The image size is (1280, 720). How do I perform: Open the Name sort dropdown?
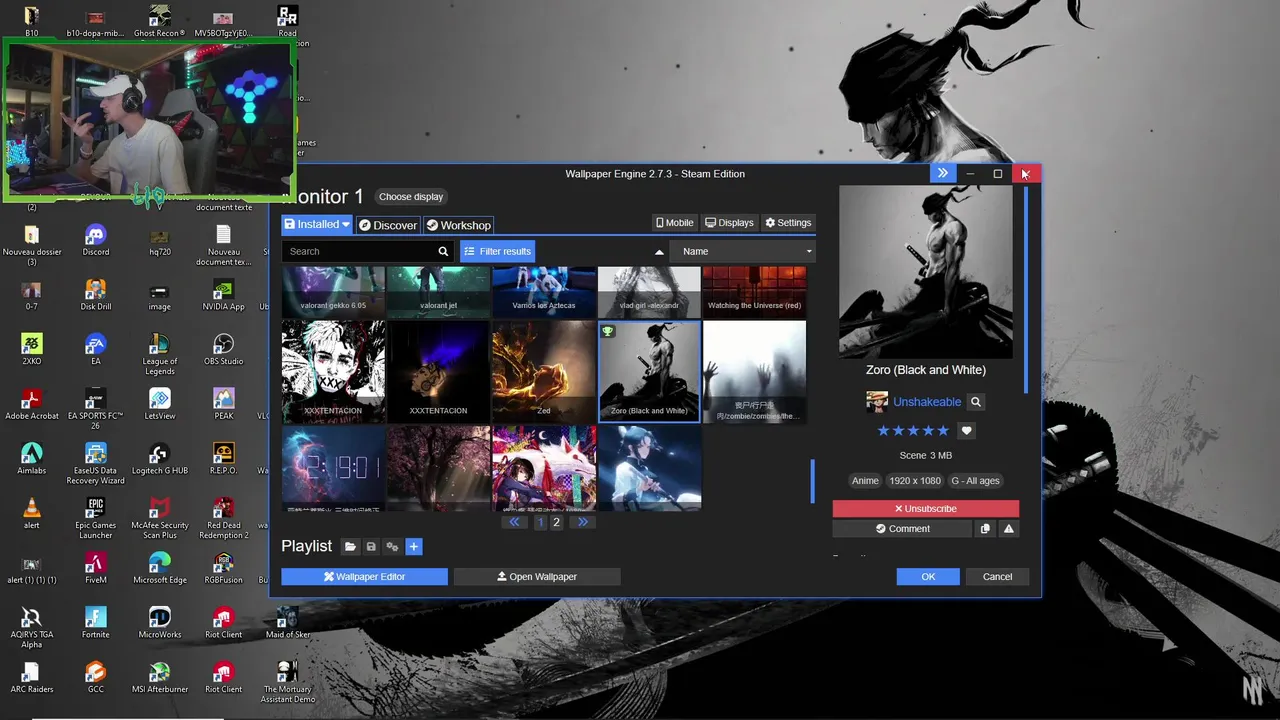pos(742,252)
